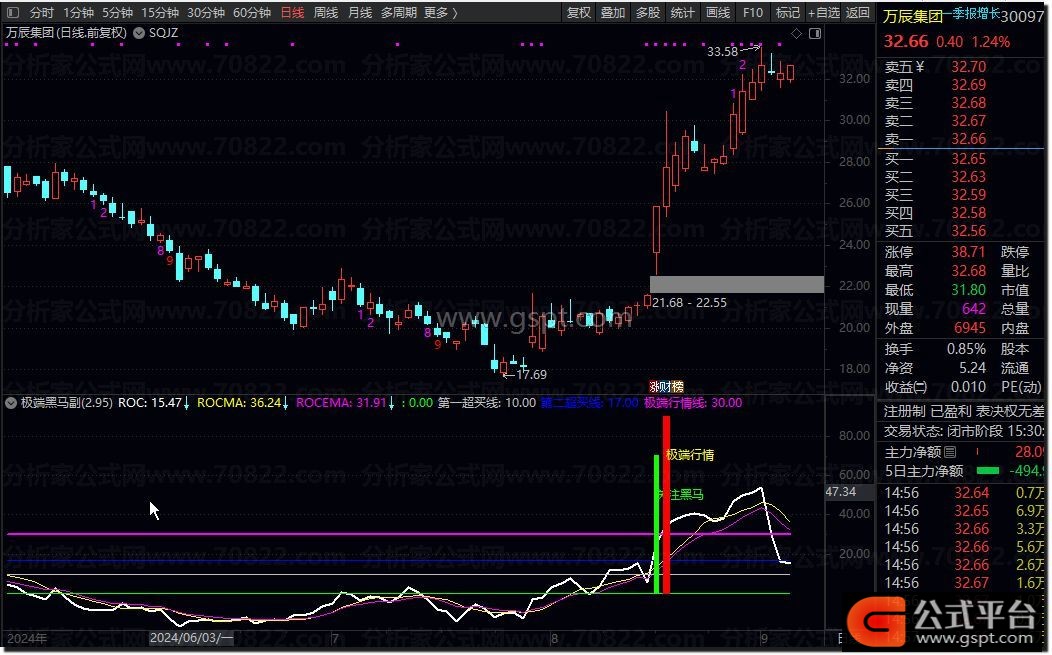
Task: Select the 15分钟 period tab
Action: tap(160, 13)
